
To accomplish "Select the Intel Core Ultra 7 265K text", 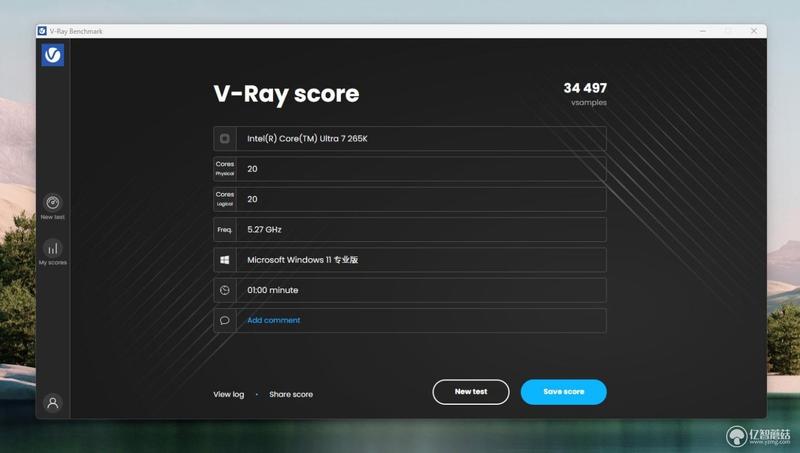I will [x=307, y=138].
